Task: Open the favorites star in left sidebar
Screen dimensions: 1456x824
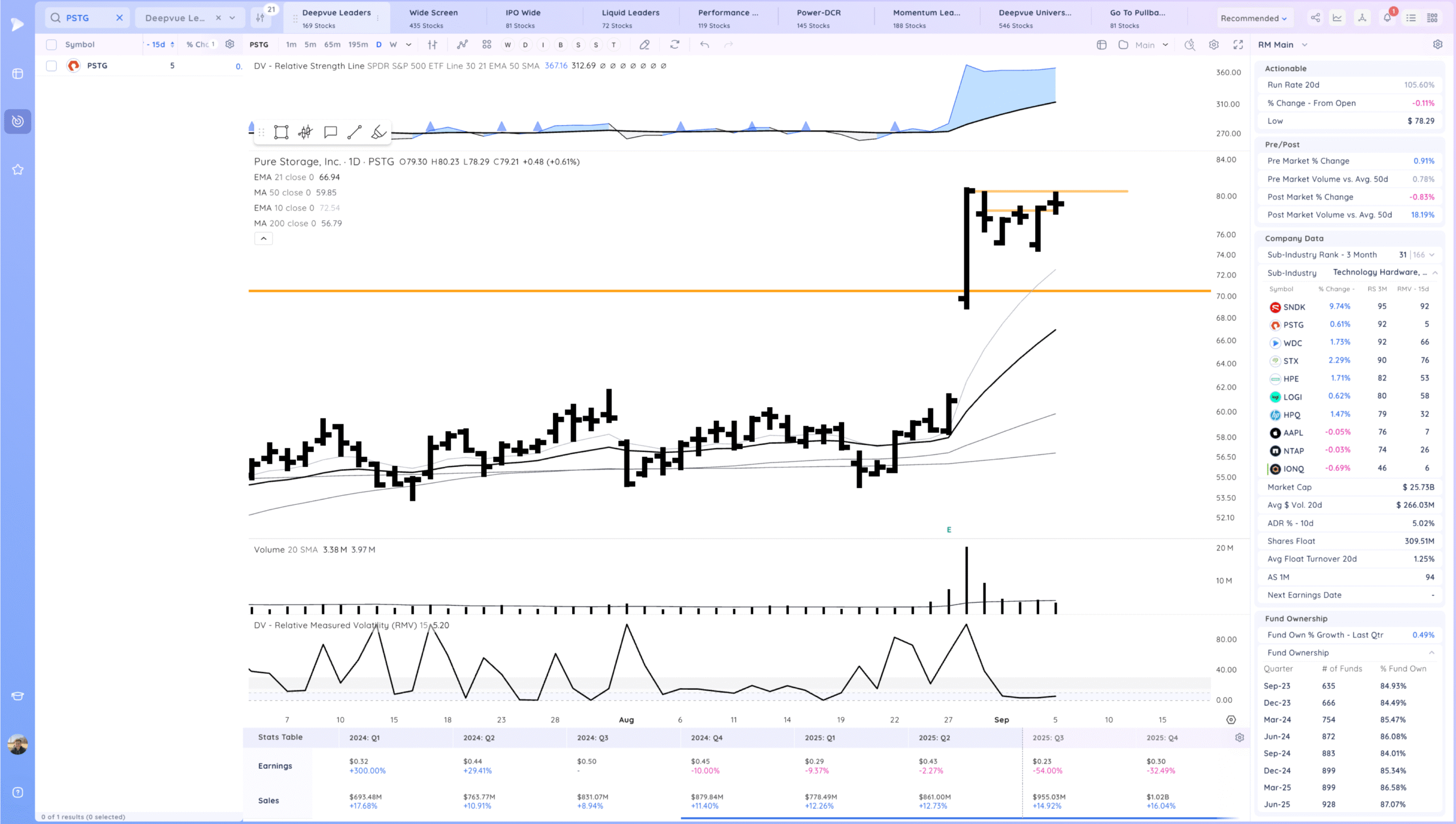Action: click(x=18, y=169)
